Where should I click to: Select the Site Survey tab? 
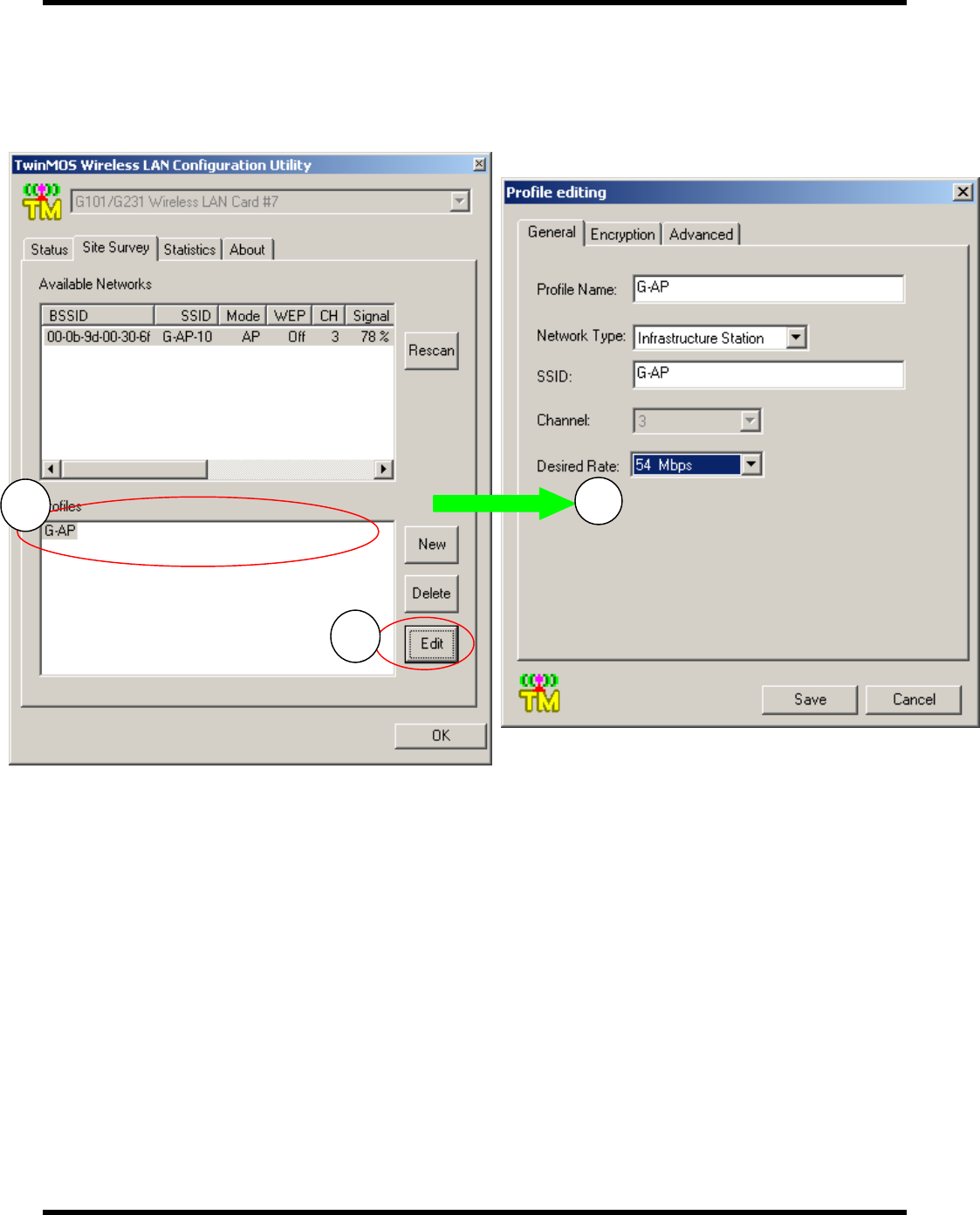[116, 248]
